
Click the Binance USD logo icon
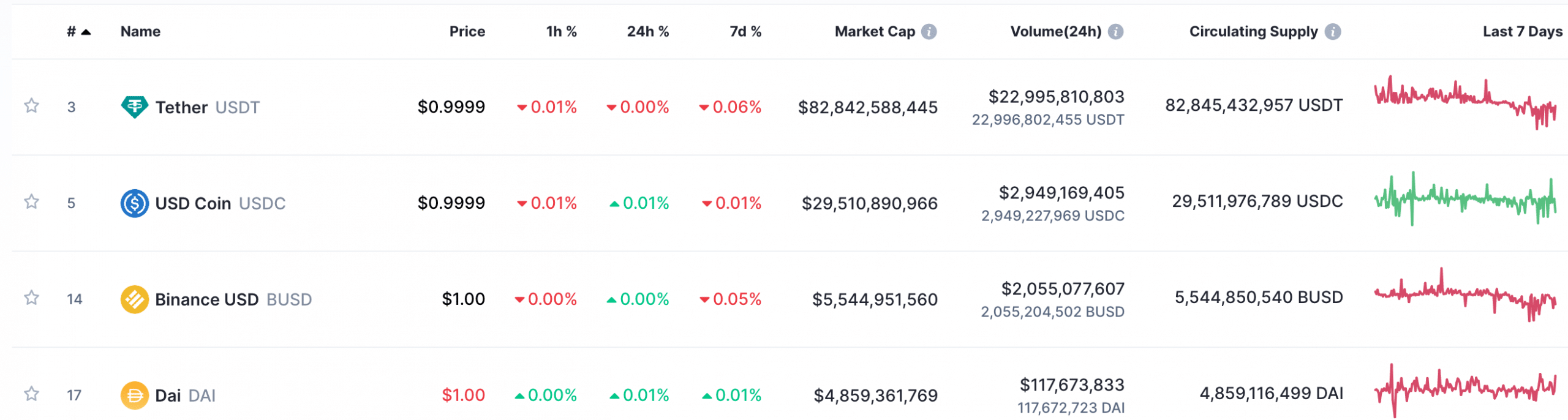[134, 299]
